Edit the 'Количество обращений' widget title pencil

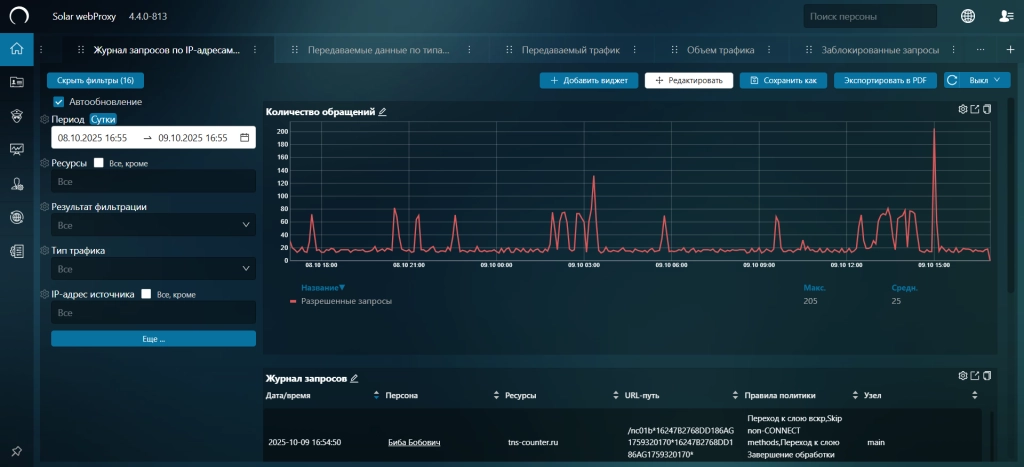click(x=382, y=112)
